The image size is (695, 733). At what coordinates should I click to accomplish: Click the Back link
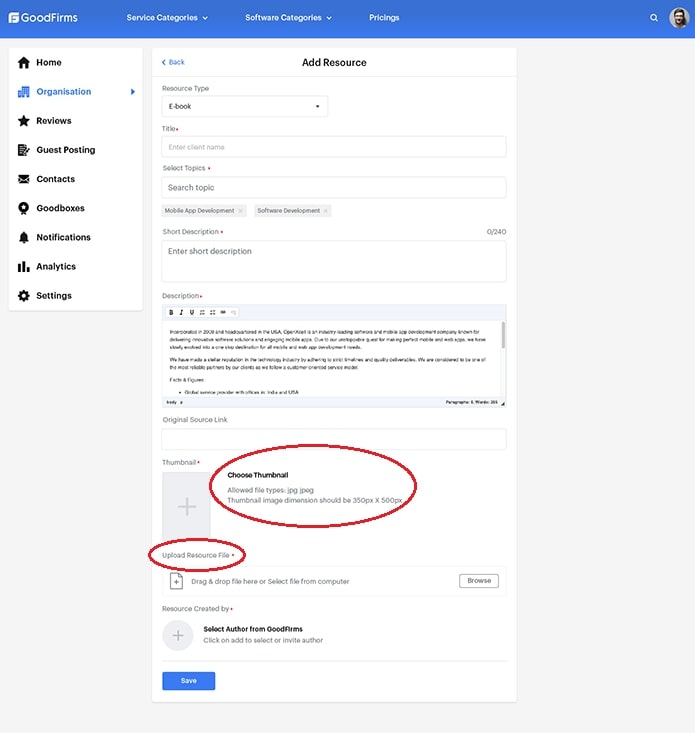(173, 62)
